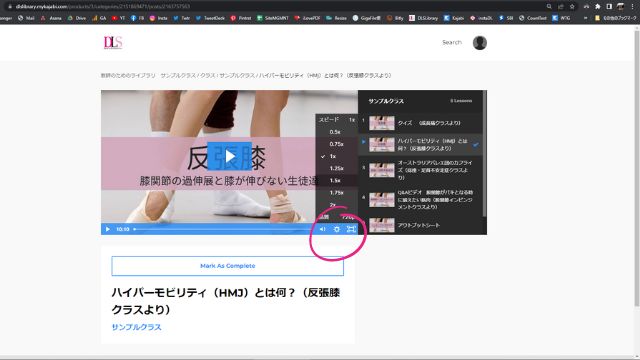Open the サンプルクラス link below the title
This screenshot has width=640, height=360.
[x=136, y=327]
